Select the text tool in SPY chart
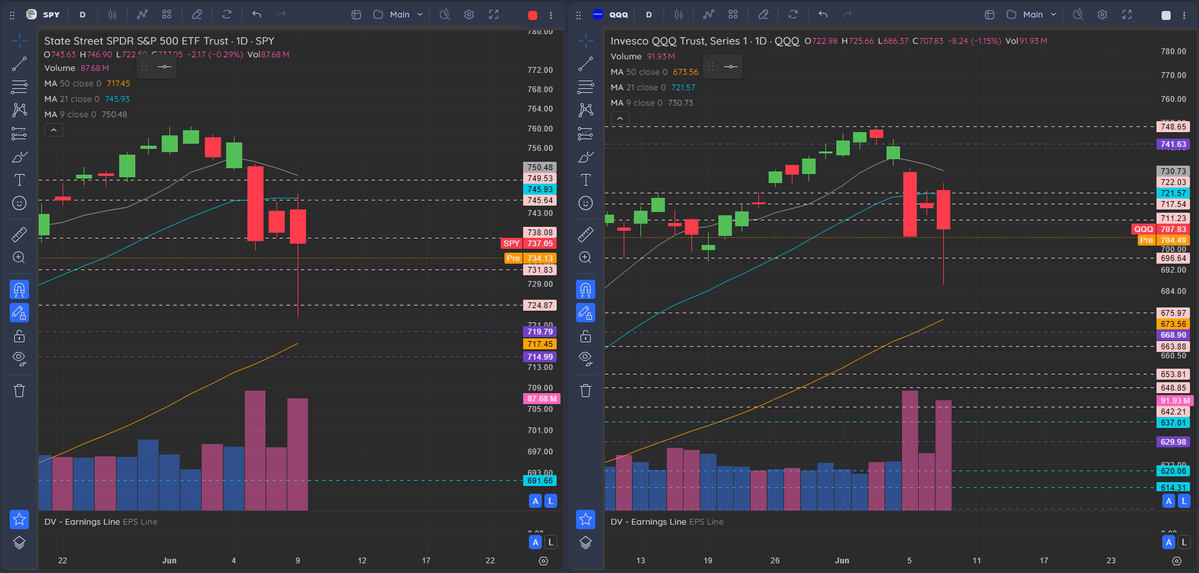 [19, 180]
